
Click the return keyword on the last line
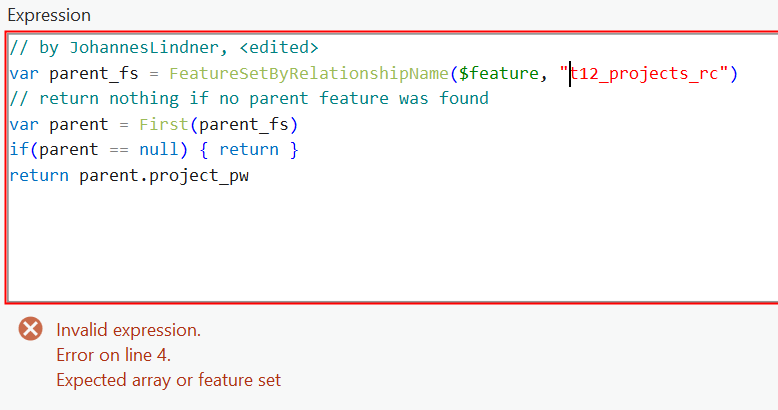point(39,175)
